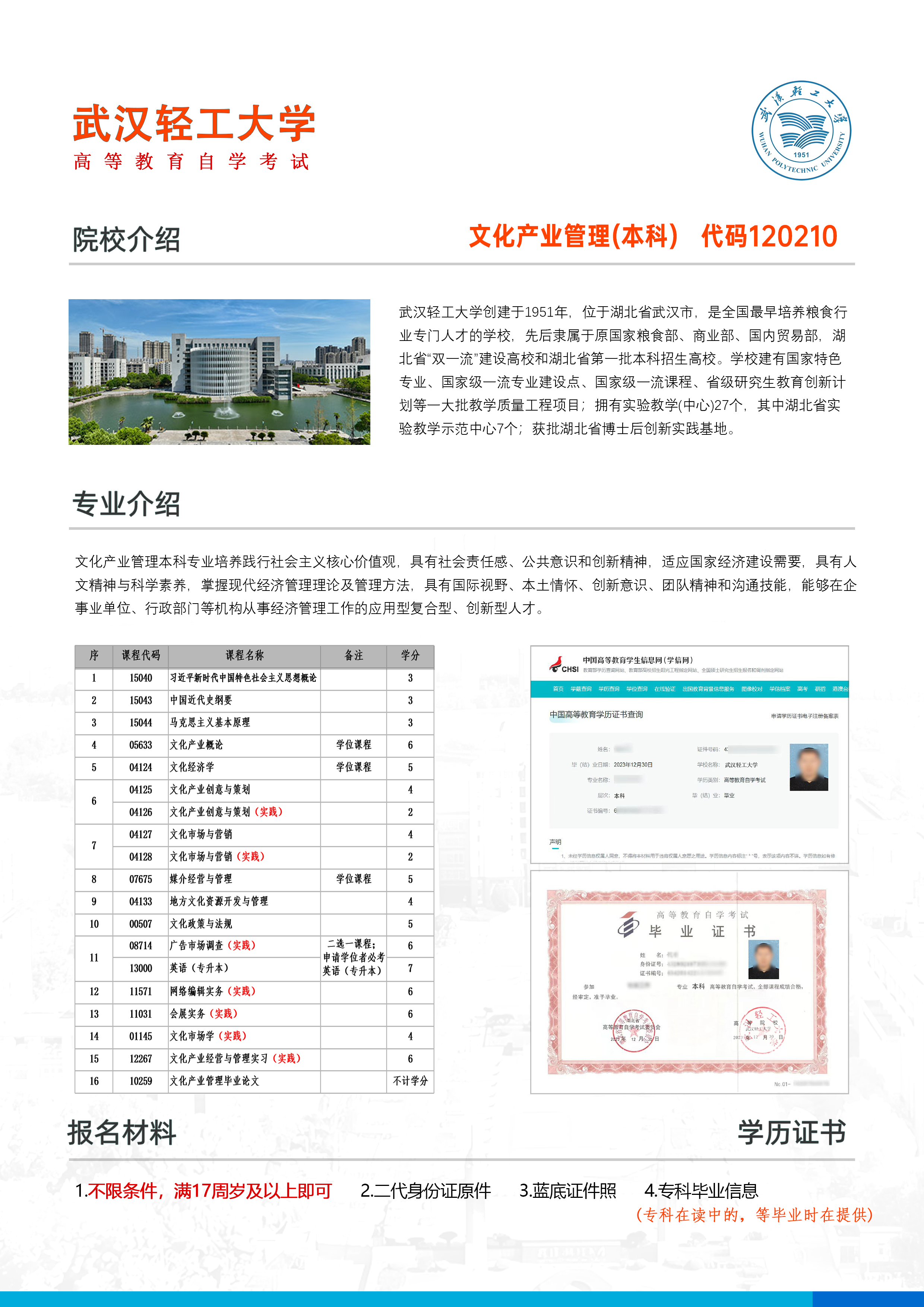The width and height of the screenshot is (924, 1307).
Task: Click the 2023年12月30日 graduation date
Action: 633,765
